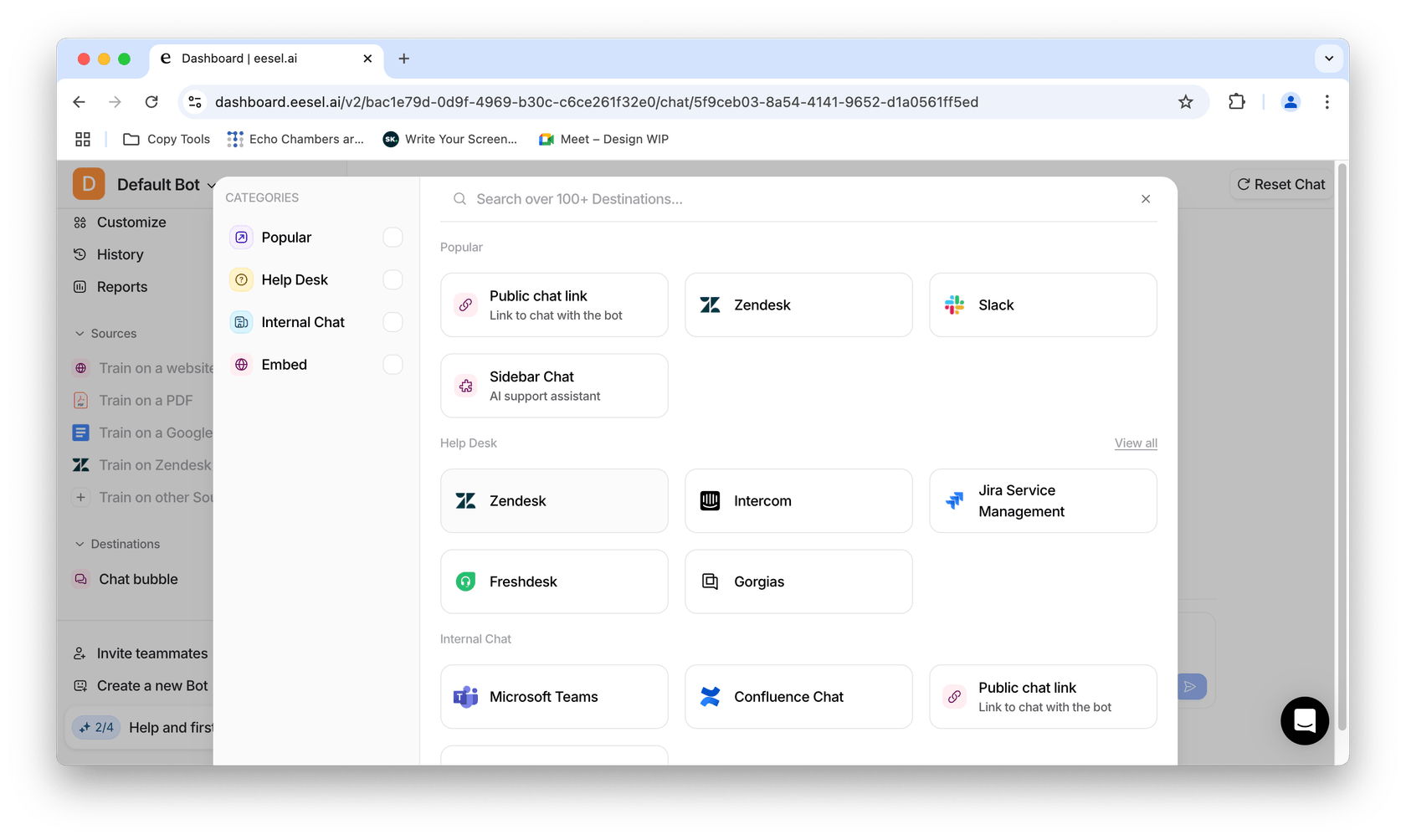Viewport: 1406px width, 840px height.
Task: Enable the Help Desk category checkbox
Action: coord(393,279)
